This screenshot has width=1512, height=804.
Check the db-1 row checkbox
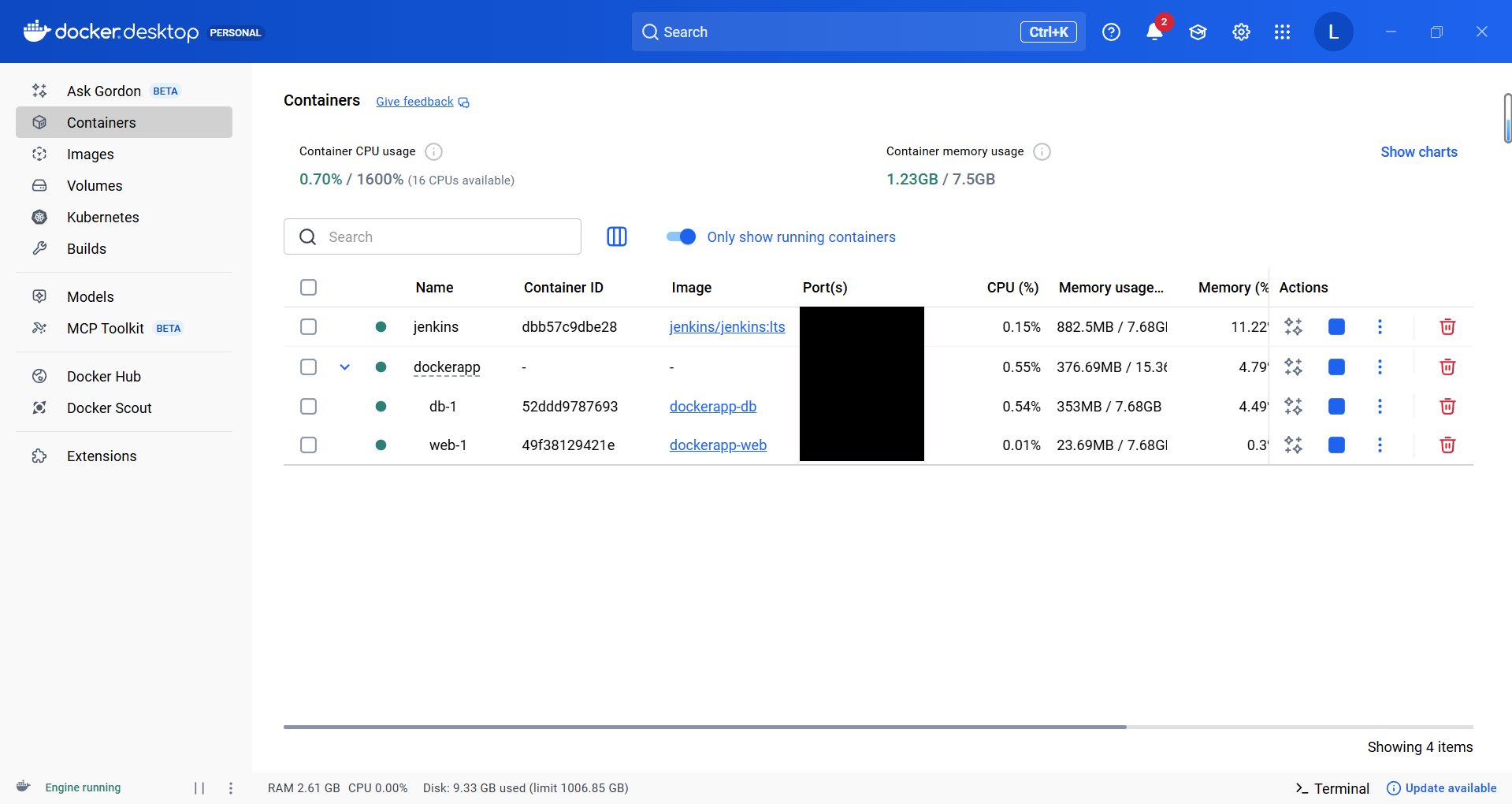point(308,406)
